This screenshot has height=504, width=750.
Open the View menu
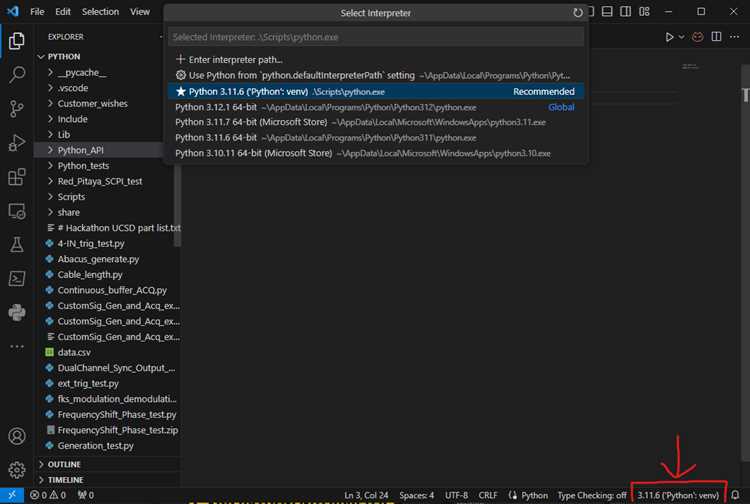(x=140, y=11)
